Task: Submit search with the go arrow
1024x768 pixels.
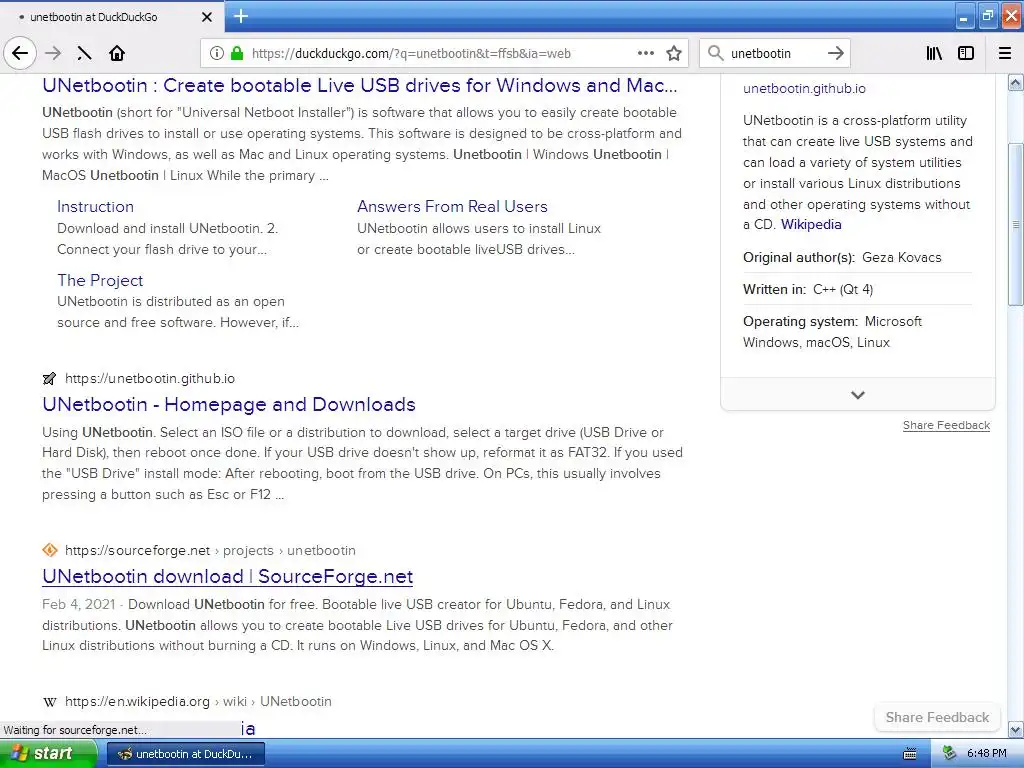Action: tap(835, 53)
